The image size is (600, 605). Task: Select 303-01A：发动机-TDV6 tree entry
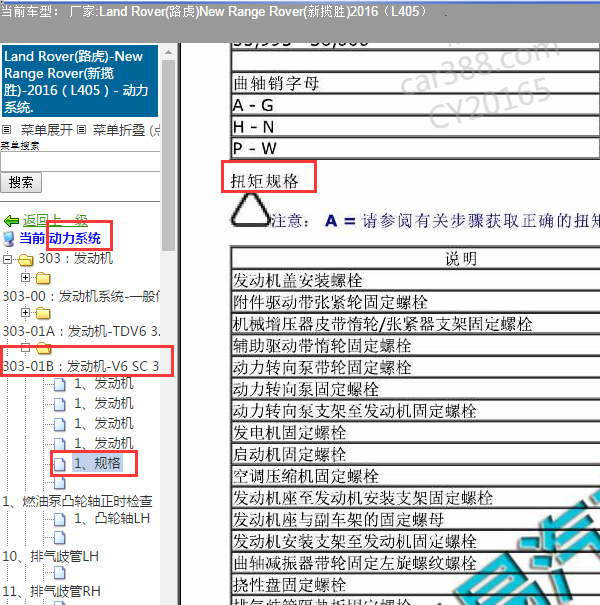tap(81, 331)
